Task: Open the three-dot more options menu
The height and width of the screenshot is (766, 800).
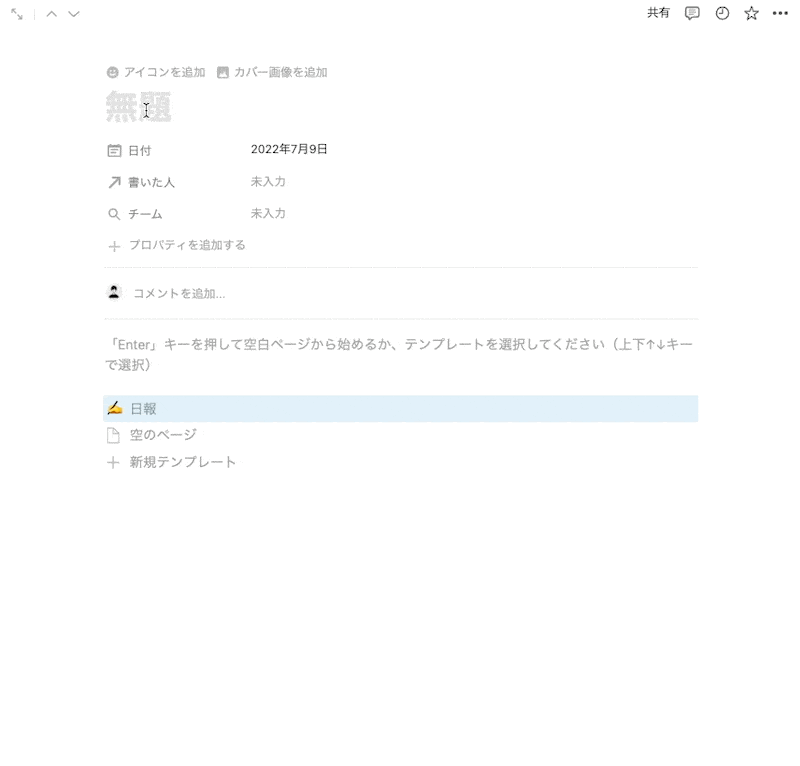Action: pyautogui.click(x=780, y=13)
